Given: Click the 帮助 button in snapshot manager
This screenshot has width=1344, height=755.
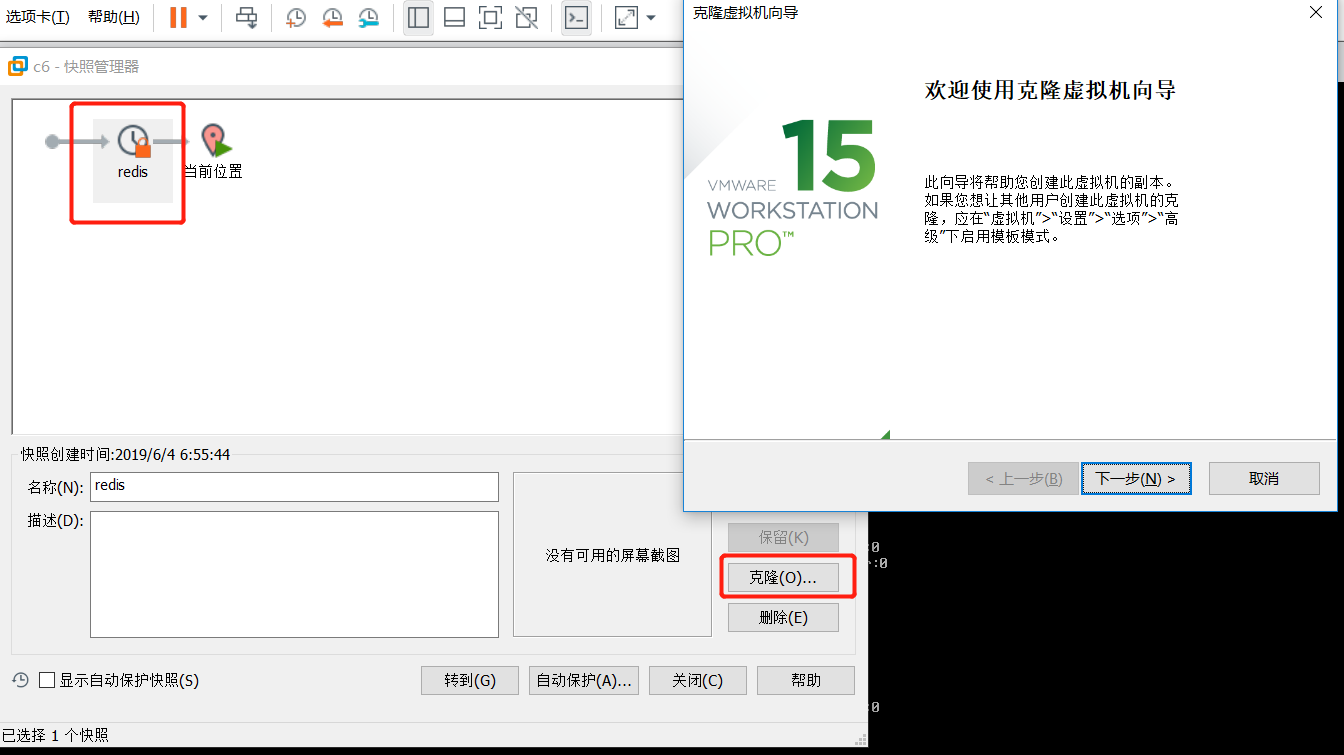Looking at the screenshot, I should 806,680.
